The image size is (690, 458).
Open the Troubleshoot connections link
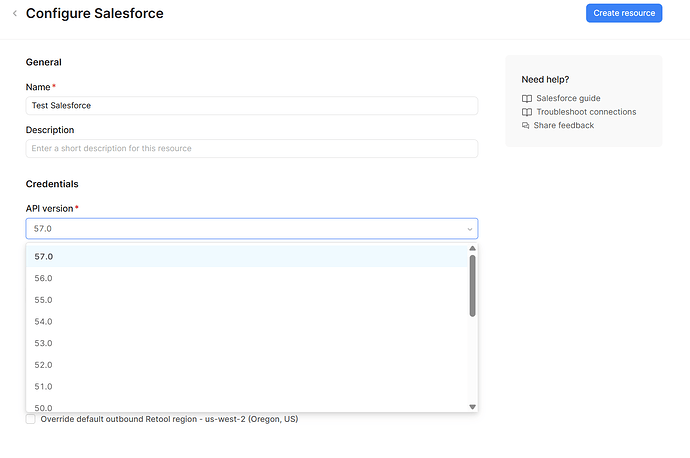pos(586,112)
